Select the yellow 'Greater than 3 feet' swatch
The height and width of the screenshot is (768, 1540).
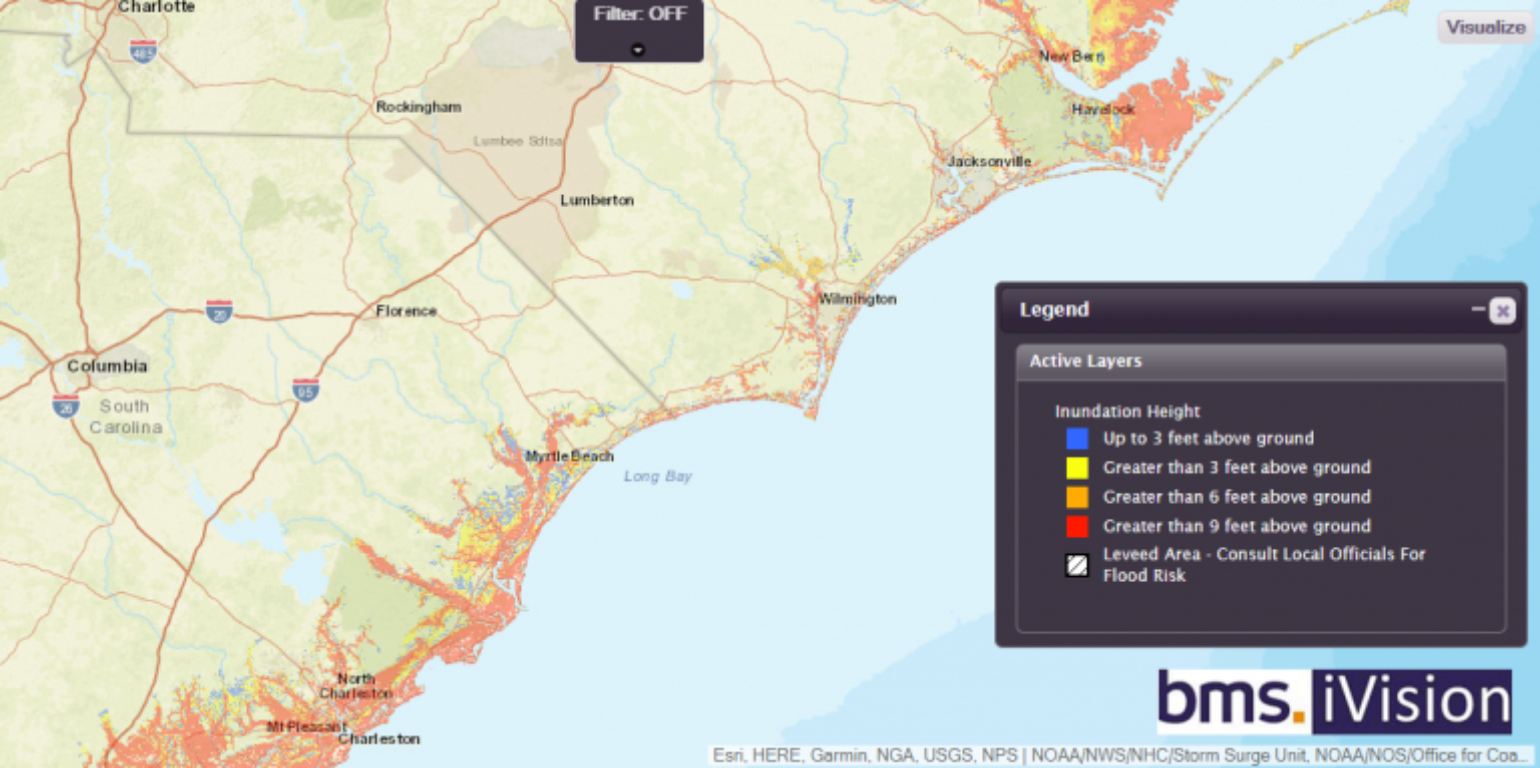1077,468
